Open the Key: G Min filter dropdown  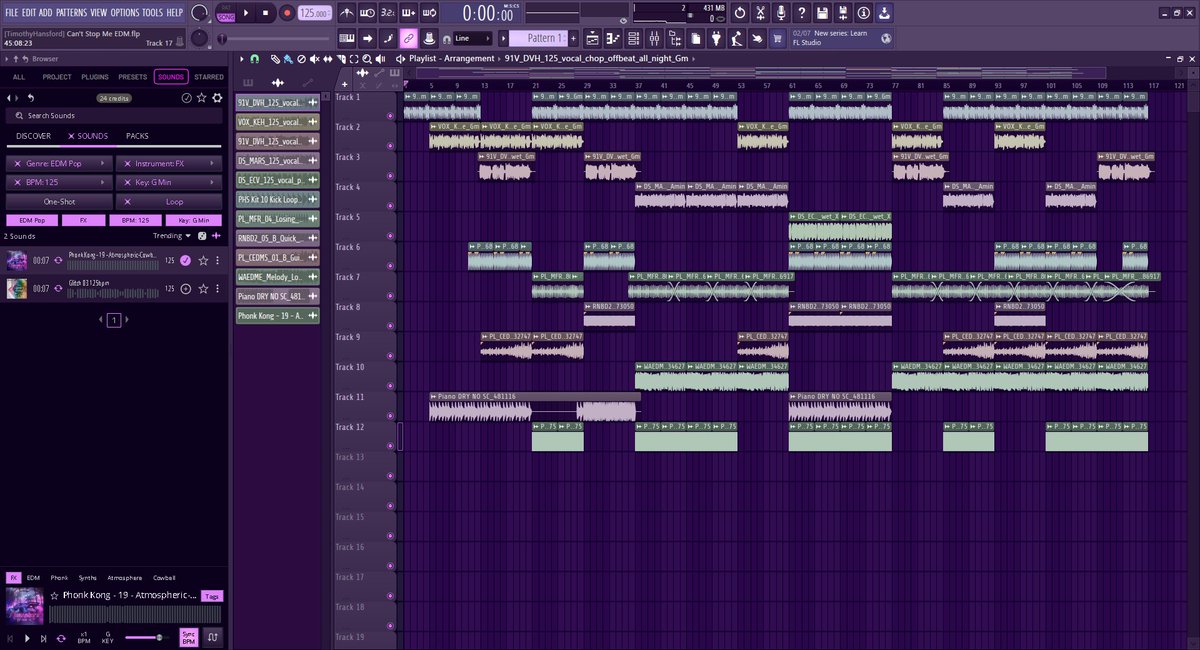pyautogui.click(x=169, y=182)
